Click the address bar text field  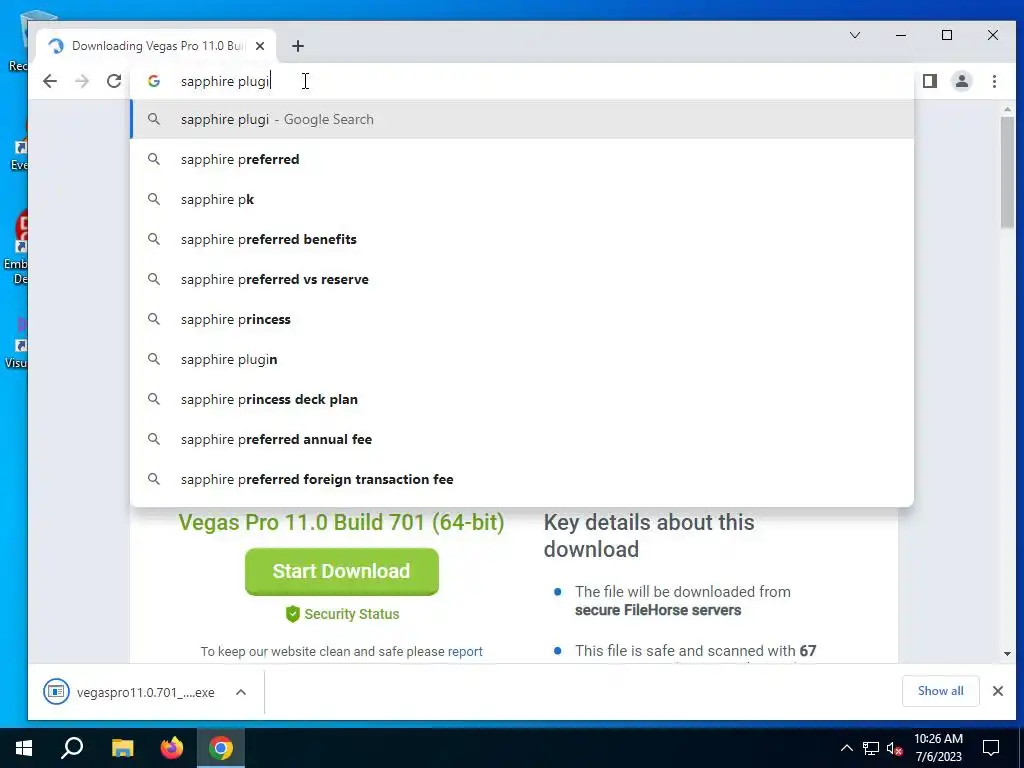point(522,81)
